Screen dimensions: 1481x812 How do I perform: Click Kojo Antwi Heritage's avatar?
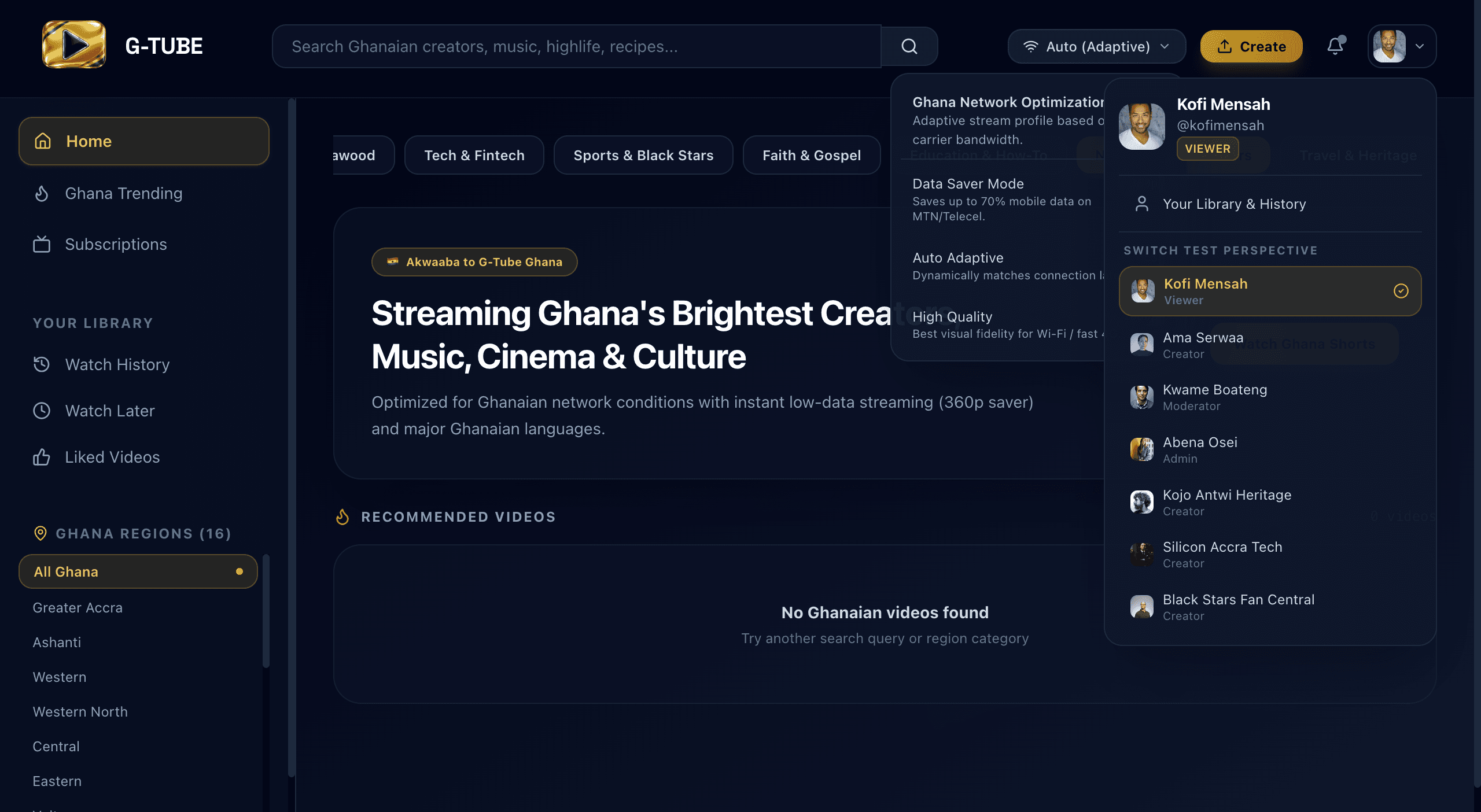tap(1142, 502)
